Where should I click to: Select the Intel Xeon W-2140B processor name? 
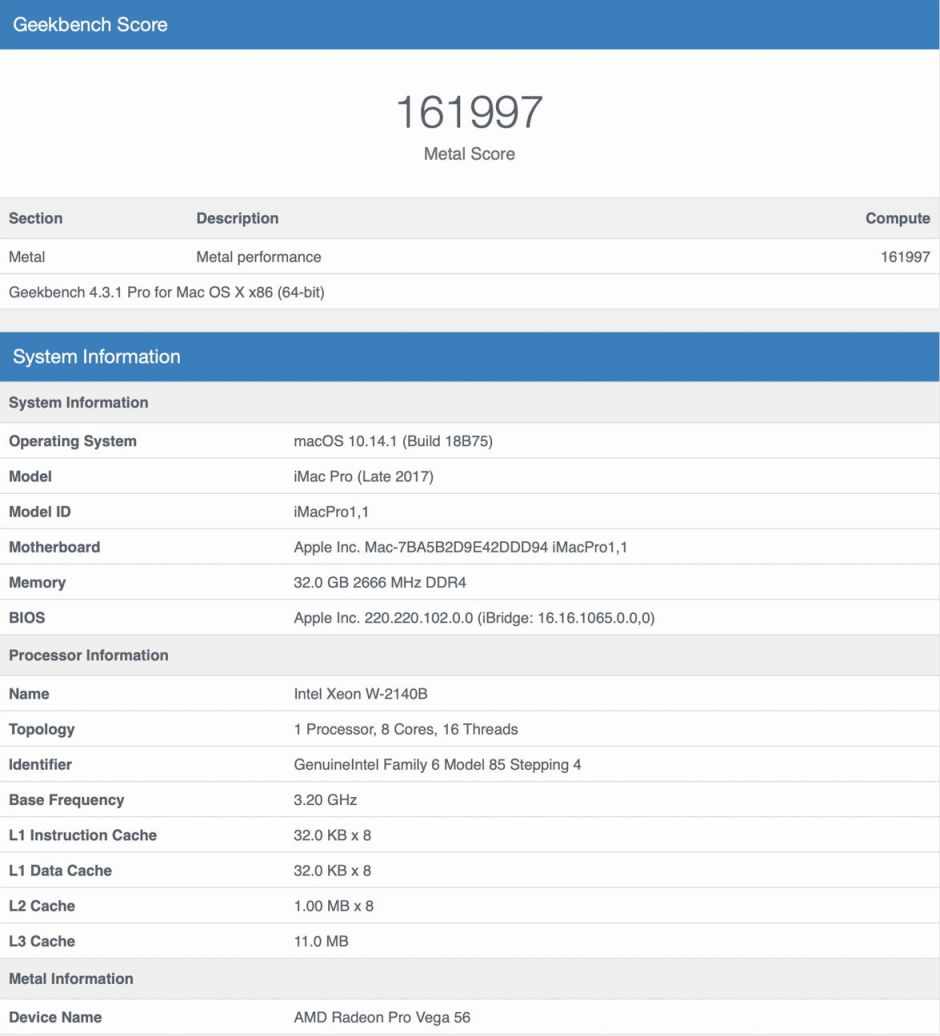[360, 694]
